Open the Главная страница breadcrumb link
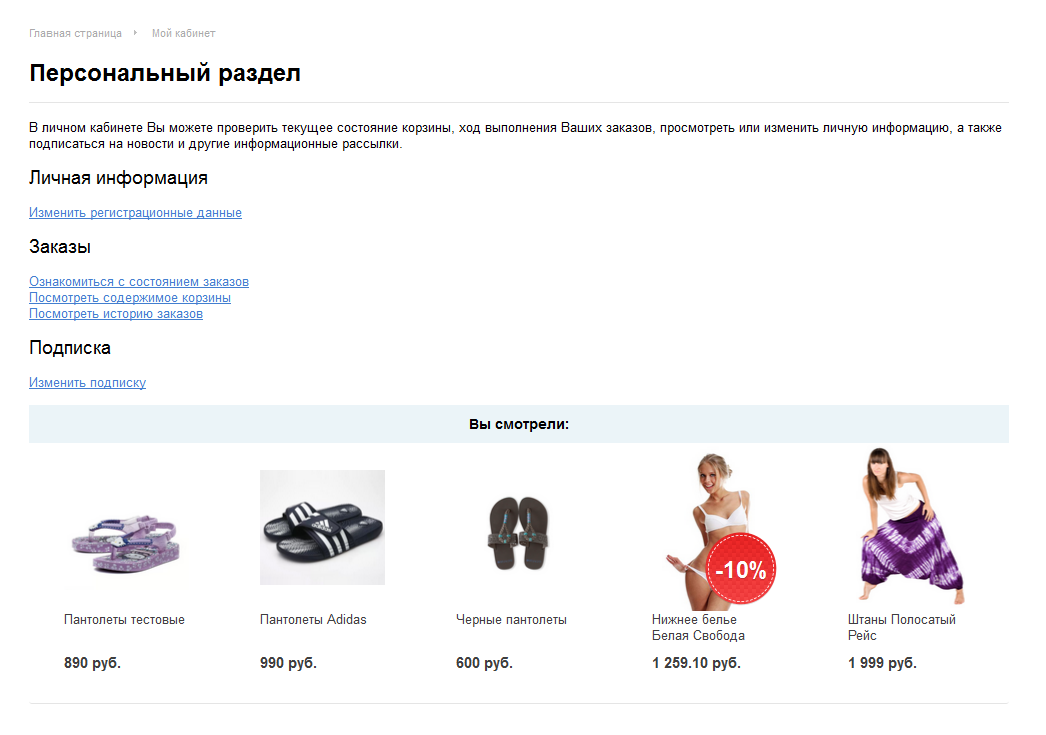This screenshot has height=735, width=1046. (x=75, y=33)
